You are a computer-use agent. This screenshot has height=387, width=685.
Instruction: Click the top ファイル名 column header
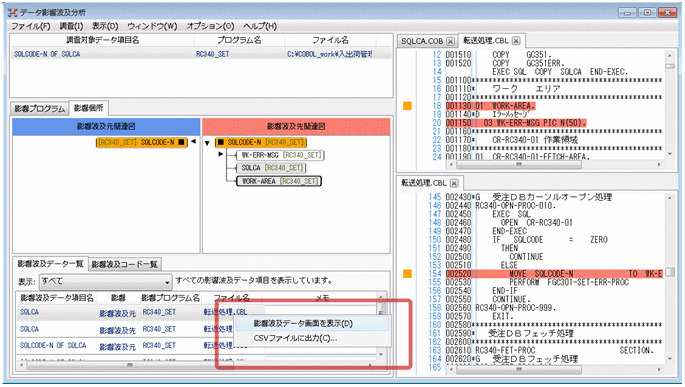(x=330, y=40)
